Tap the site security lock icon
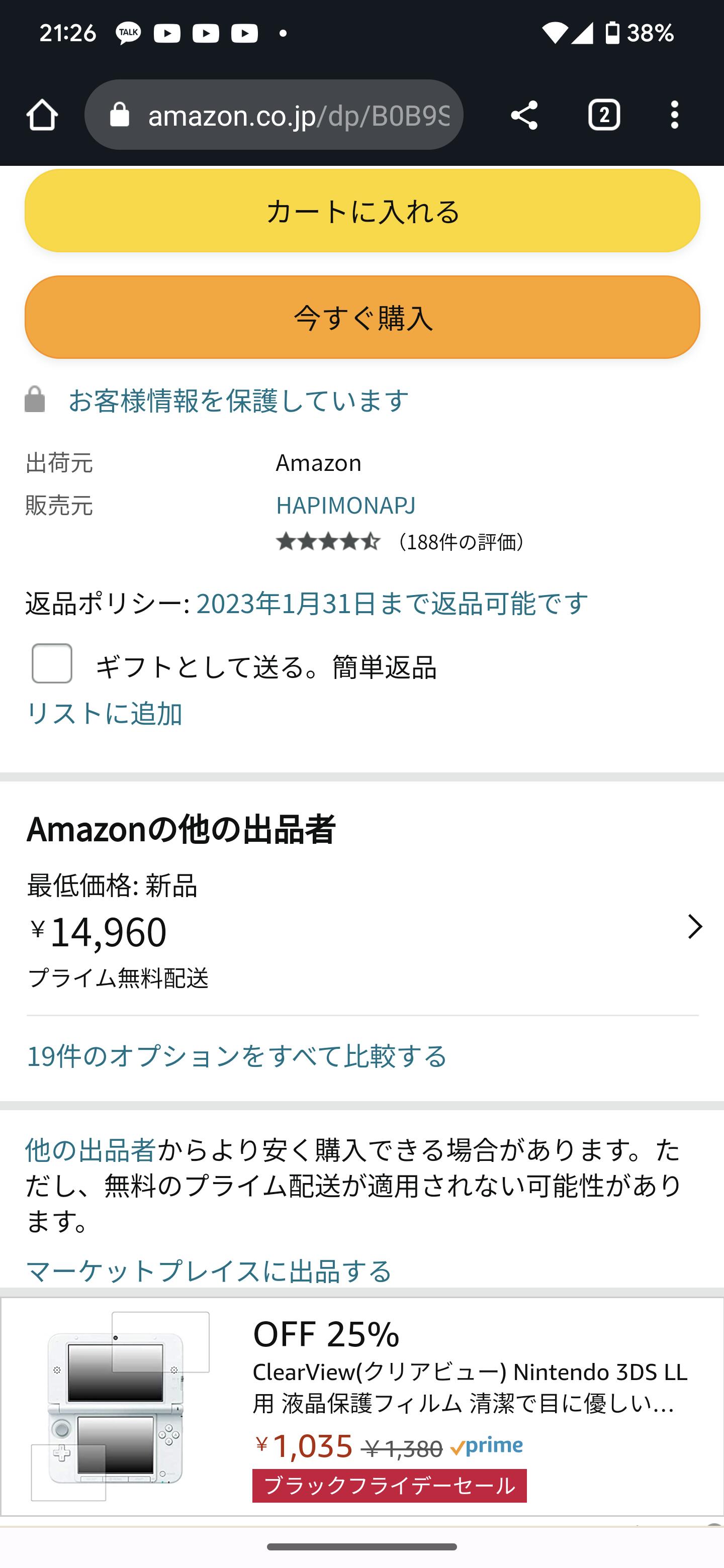Viewport: 724px width, 1568px height. [120, 115]
